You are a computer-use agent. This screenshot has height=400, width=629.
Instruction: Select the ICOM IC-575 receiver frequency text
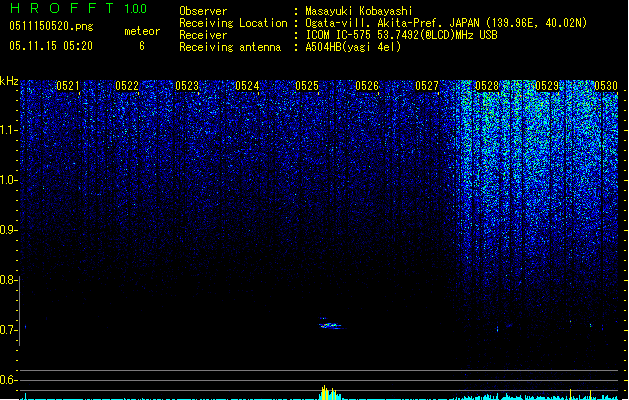coord(401,35)
